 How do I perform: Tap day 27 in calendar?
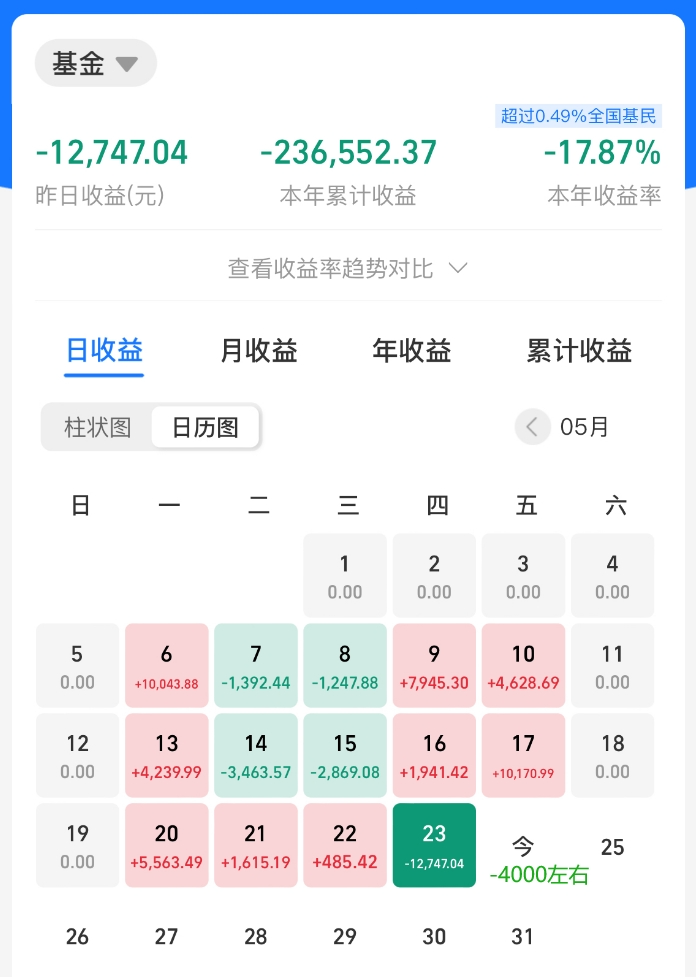(166, 936)
